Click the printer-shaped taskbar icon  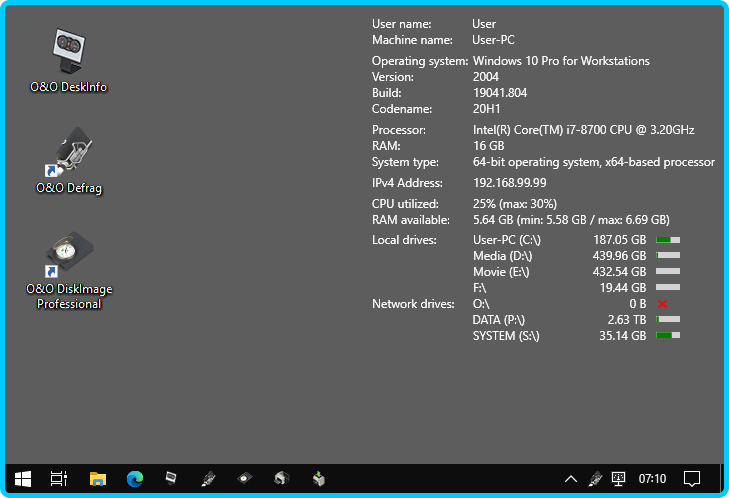281,479
